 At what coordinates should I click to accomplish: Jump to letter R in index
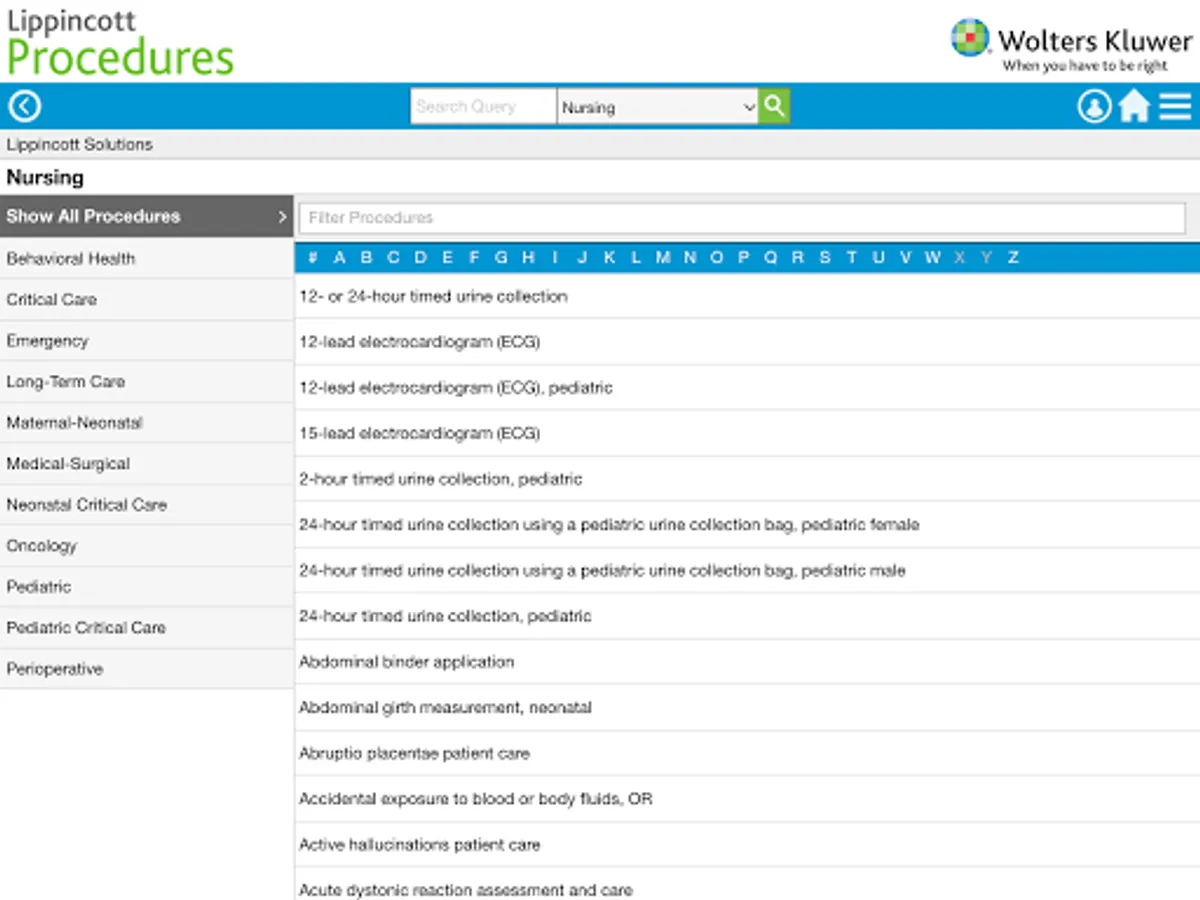798,257
